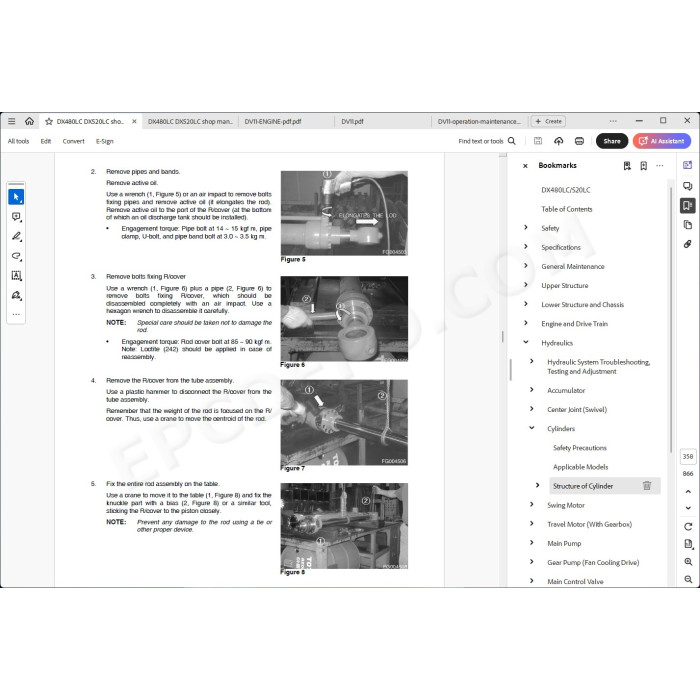The image size is (700, 700).
Task: Expand the Accumulator bookmark
Action: coord(532,390)
